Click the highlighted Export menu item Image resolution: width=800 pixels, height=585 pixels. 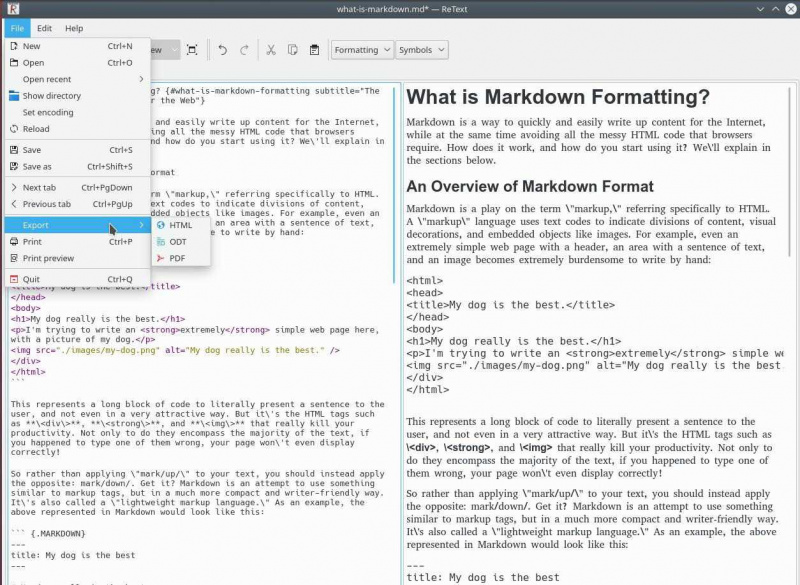coord(78,225)
